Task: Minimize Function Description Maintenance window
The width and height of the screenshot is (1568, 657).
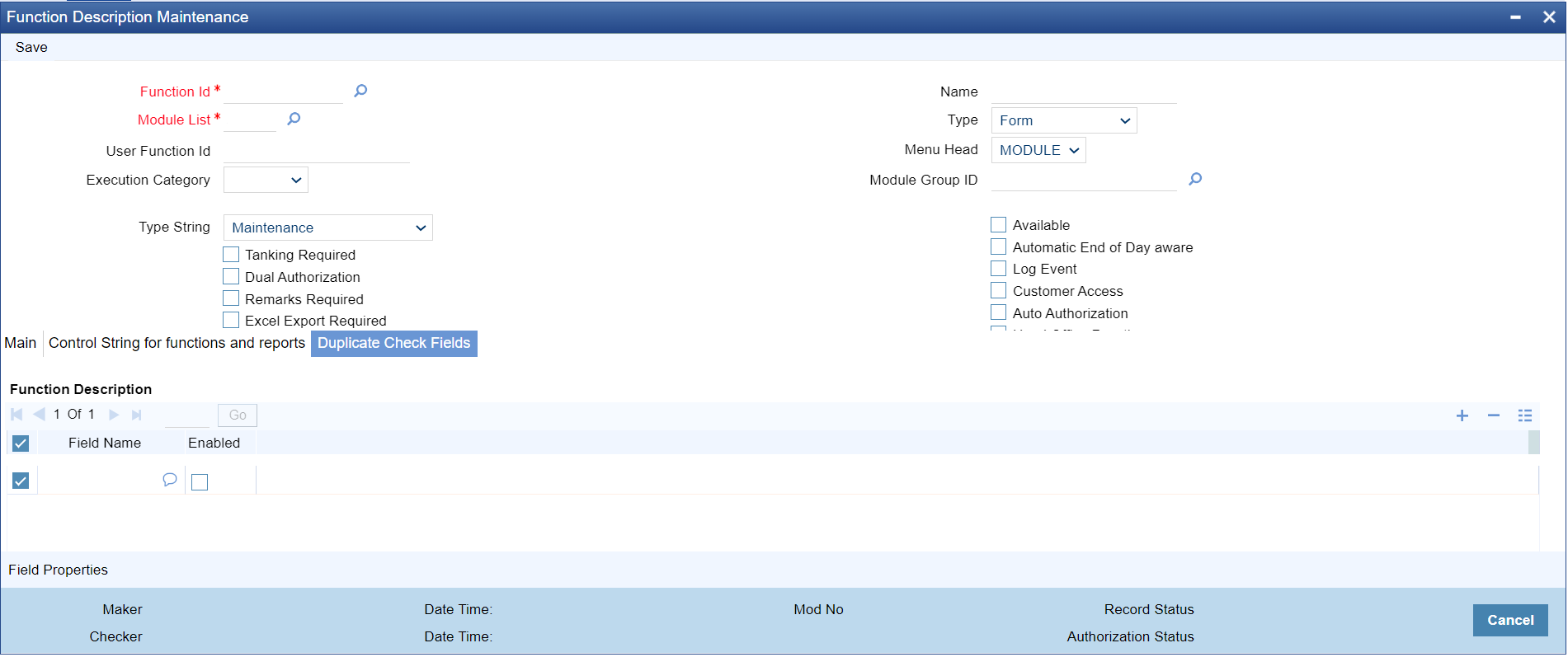Action: pos(1516,17)
